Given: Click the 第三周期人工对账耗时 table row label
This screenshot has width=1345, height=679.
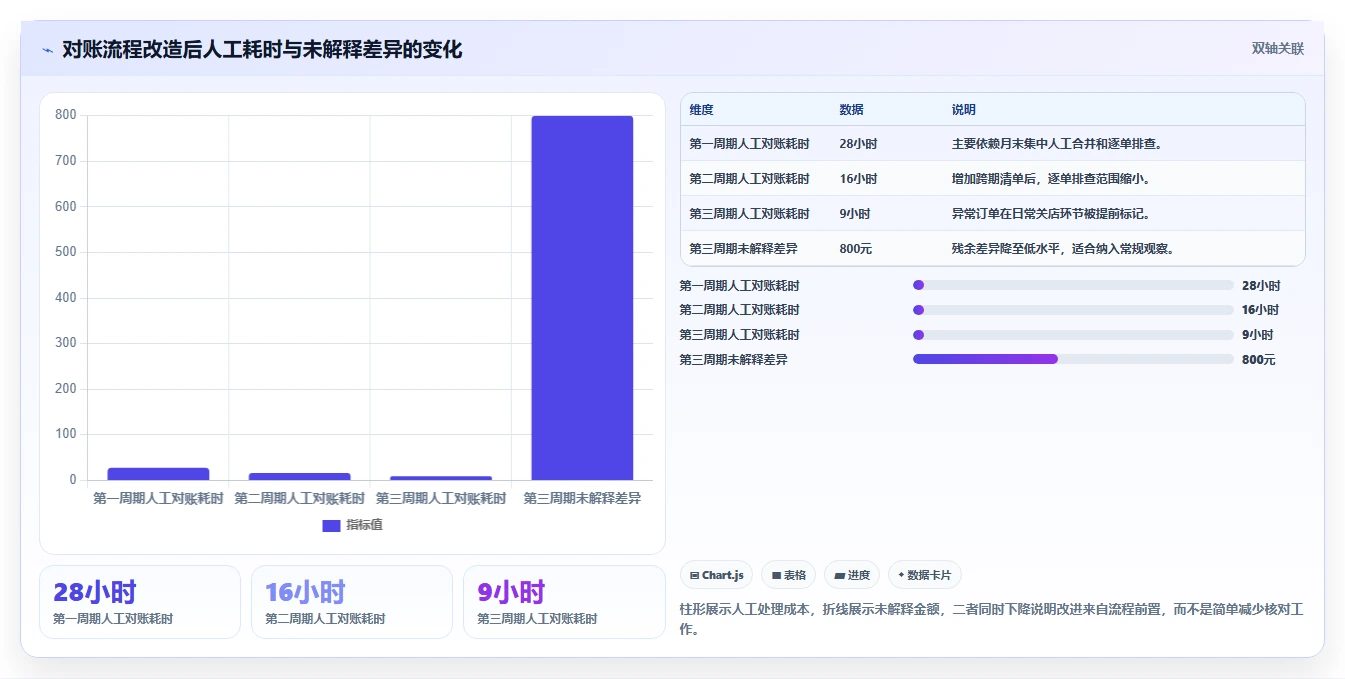Looking at the screenshot, I should tap(749, 214).
